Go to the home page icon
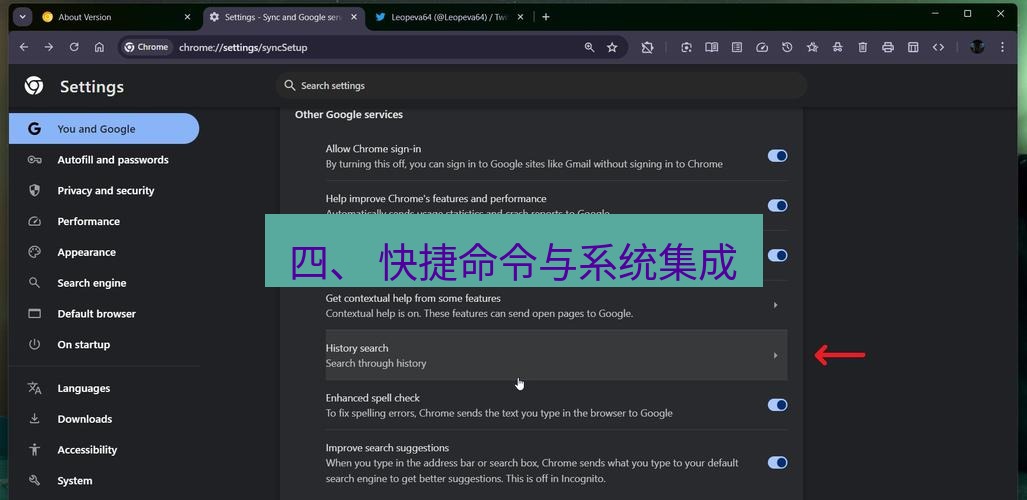 99,47
